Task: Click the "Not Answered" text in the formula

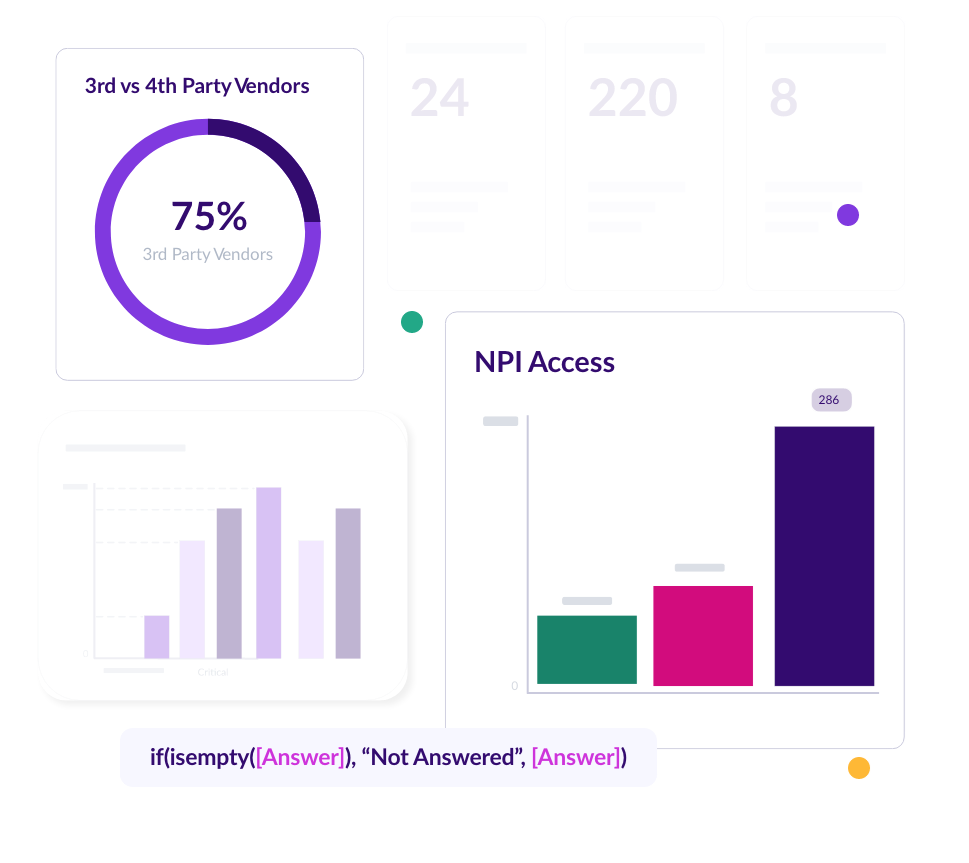Action: [441, 757]
